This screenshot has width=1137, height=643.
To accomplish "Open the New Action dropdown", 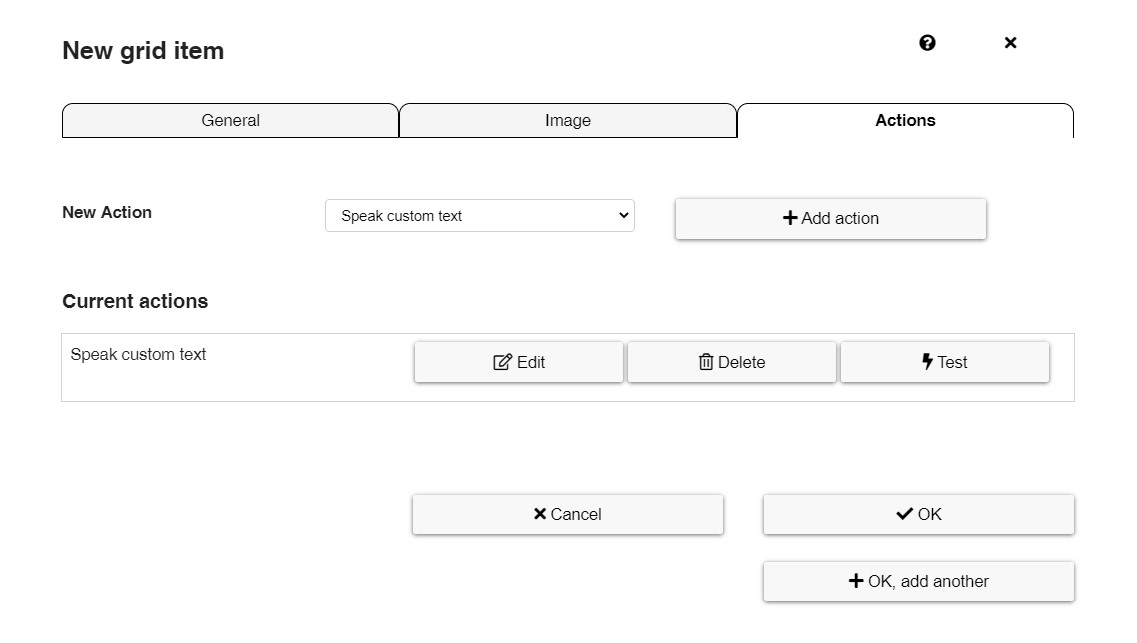I will click(479, 215).
